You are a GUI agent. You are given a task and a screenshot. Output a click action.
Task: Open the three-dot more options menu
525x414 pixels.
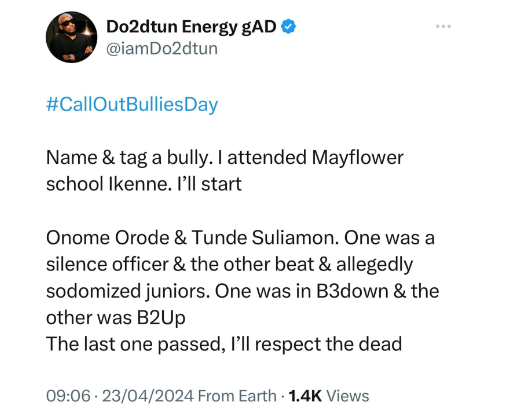click(x=443, y=26)
